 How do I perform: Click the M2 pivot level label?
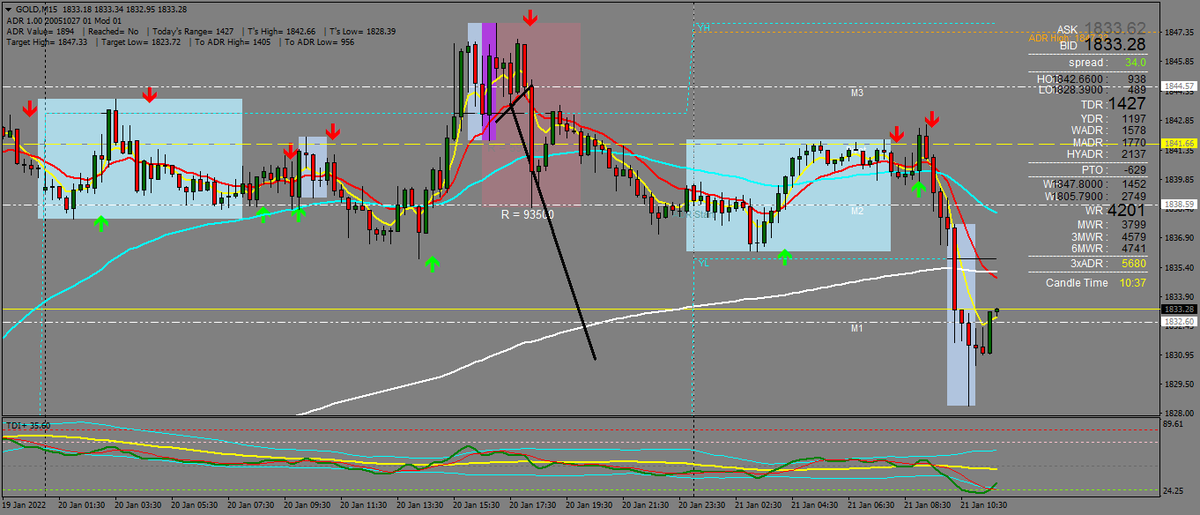point(857,212)
